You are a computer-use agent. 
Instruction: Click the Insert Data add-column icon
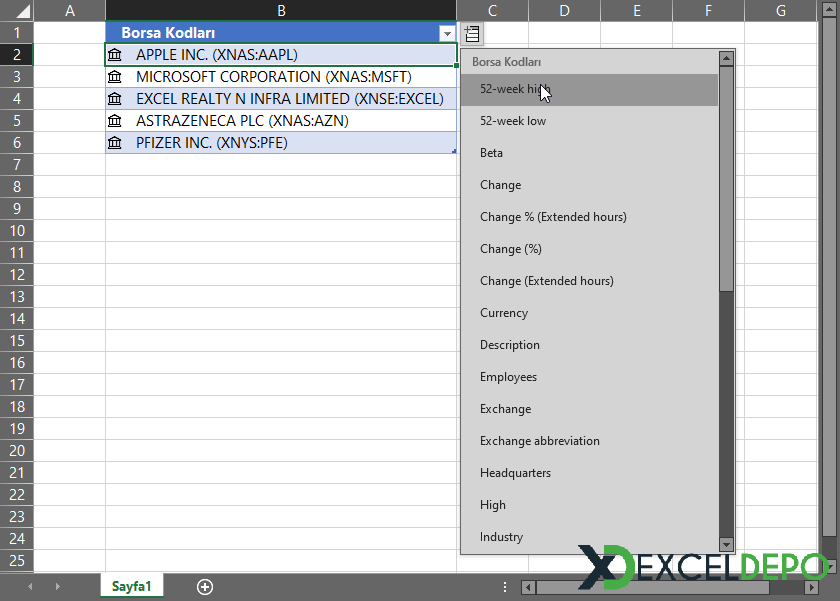472,34
